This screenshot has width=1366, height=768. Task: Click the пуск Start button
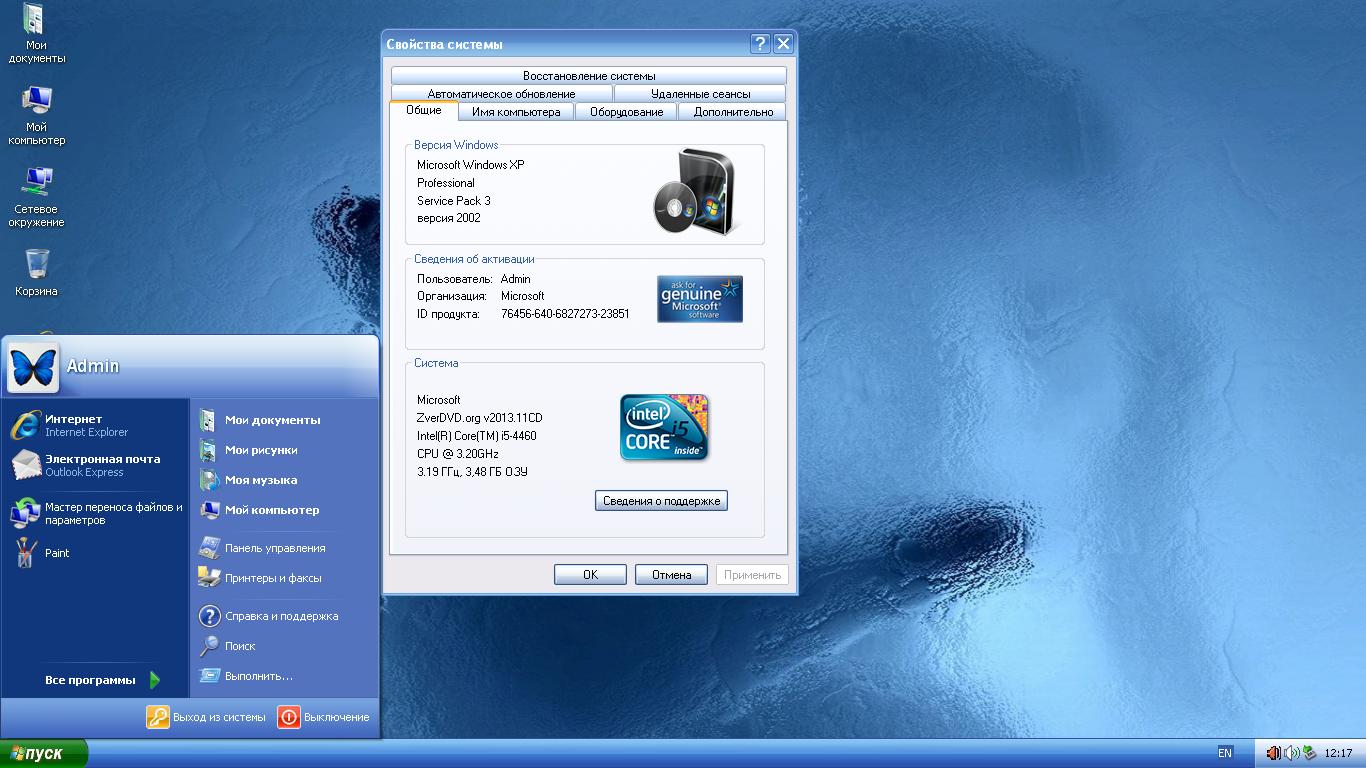(x=44, y=753)
